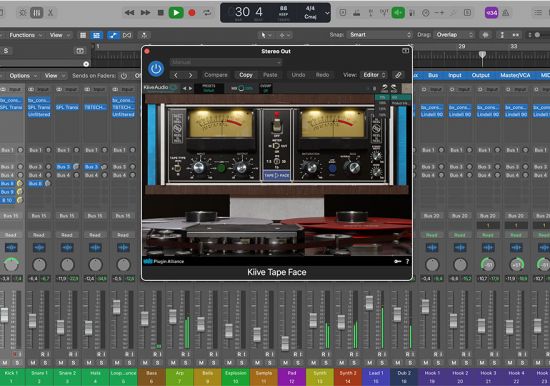Click the resize icon at plugin window top right
The width and height of the screenshot is (550, 386).
[x=405, y=51]
